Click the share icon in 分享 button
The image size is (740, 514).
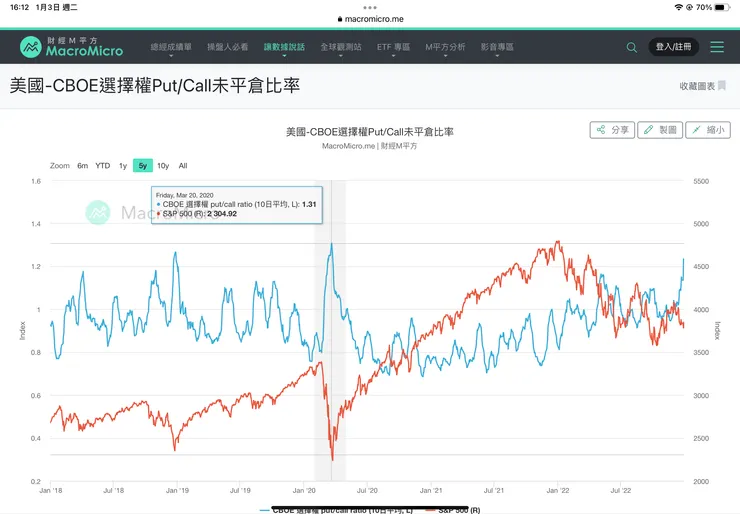pyautogui.click(x=601, y=129)
